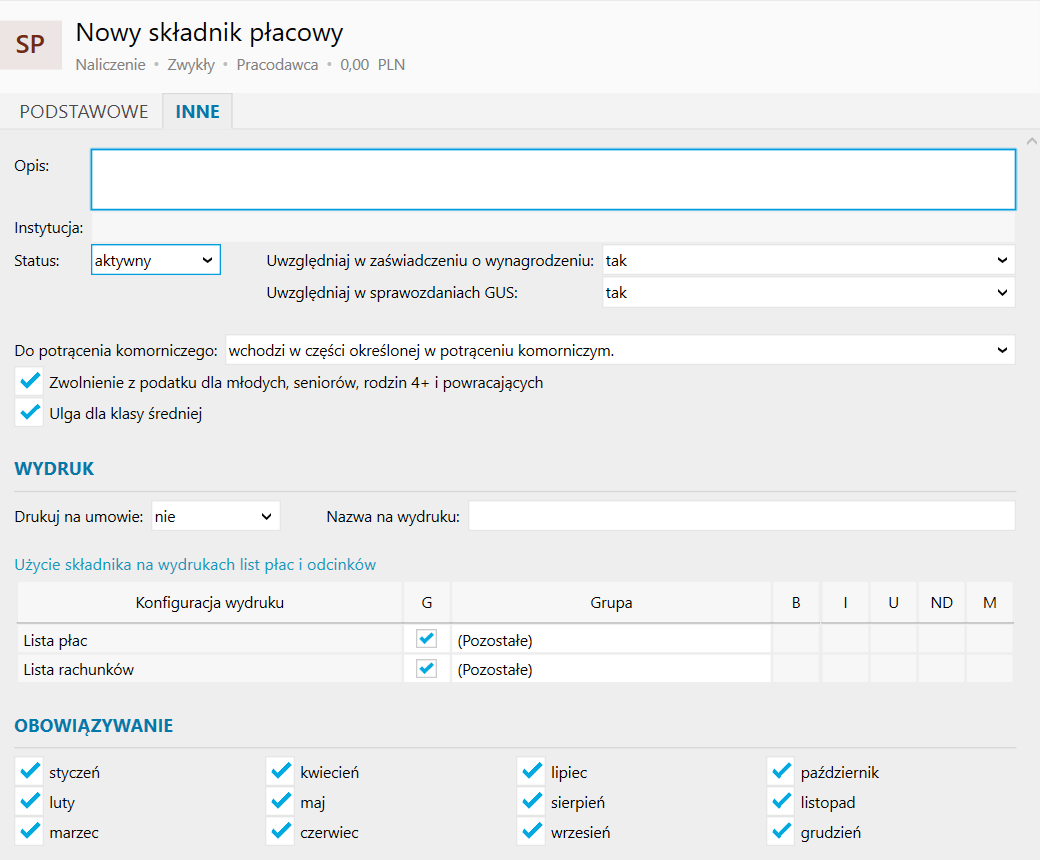Uncheck the grudzień month checkbox
The width and height of the screenshot is (1040, 860).
(781, 832)
